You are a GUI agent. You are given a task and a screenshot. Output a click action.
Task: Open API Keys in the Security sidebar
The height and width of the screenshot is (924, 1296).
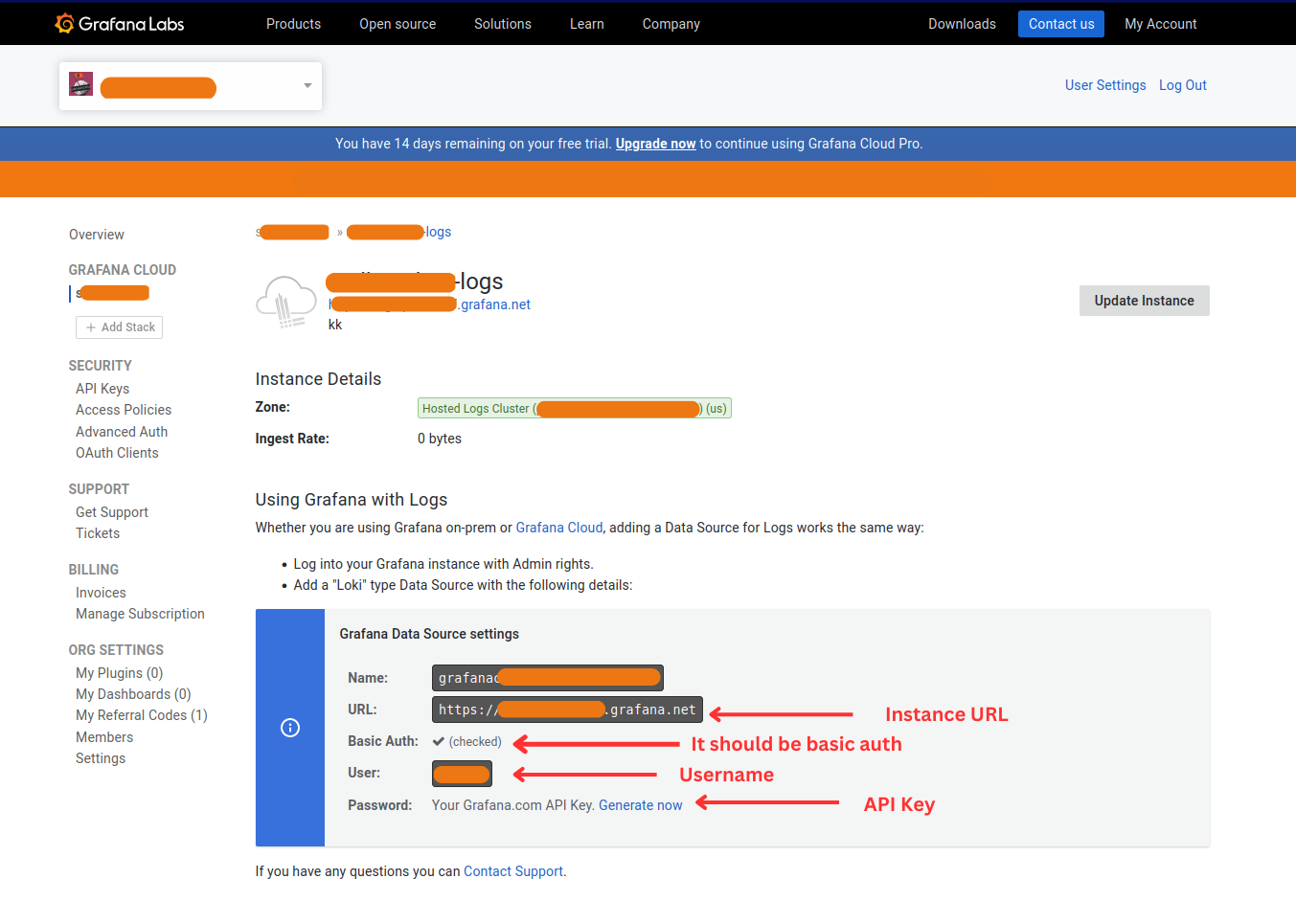click(102, 388)
